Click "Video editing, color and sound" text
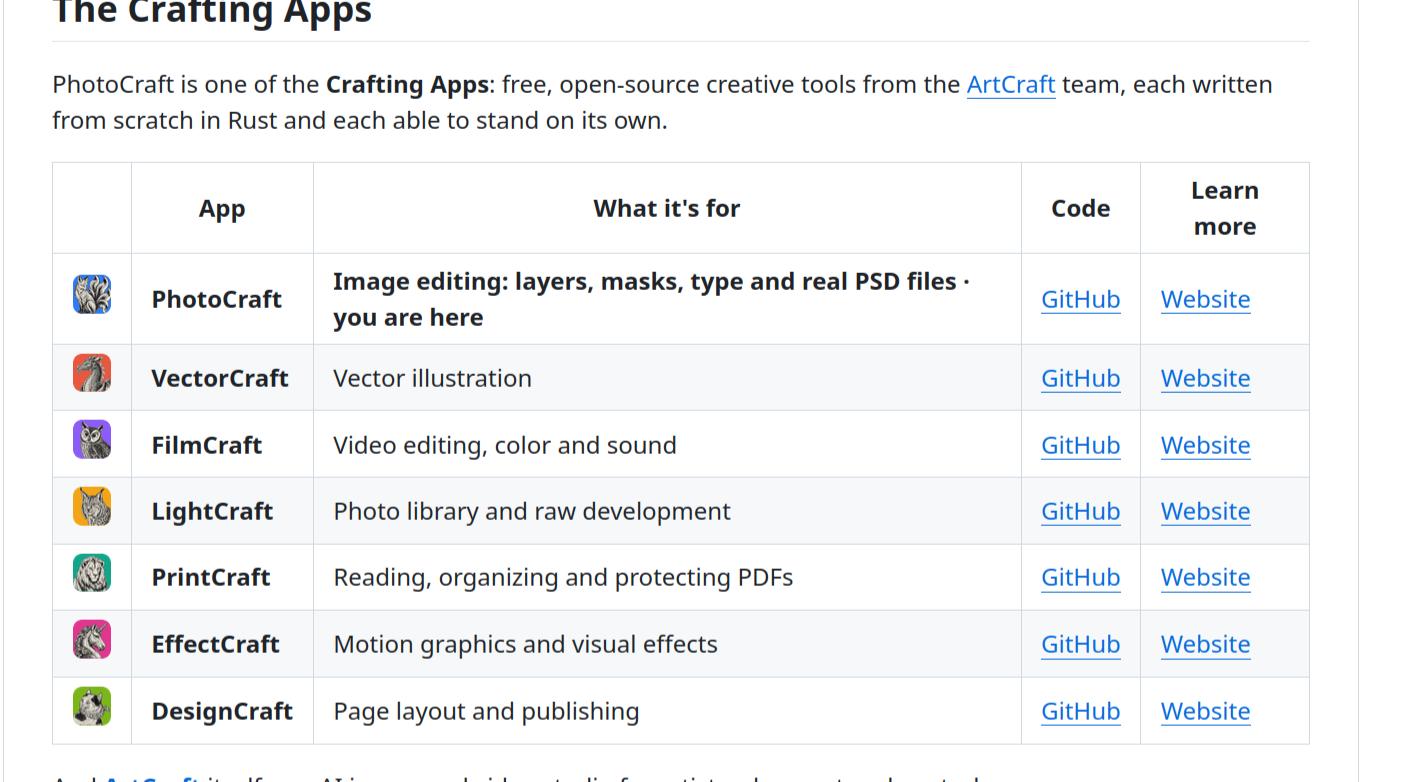This screenshot has height=782, width=1422. [505, 445]
